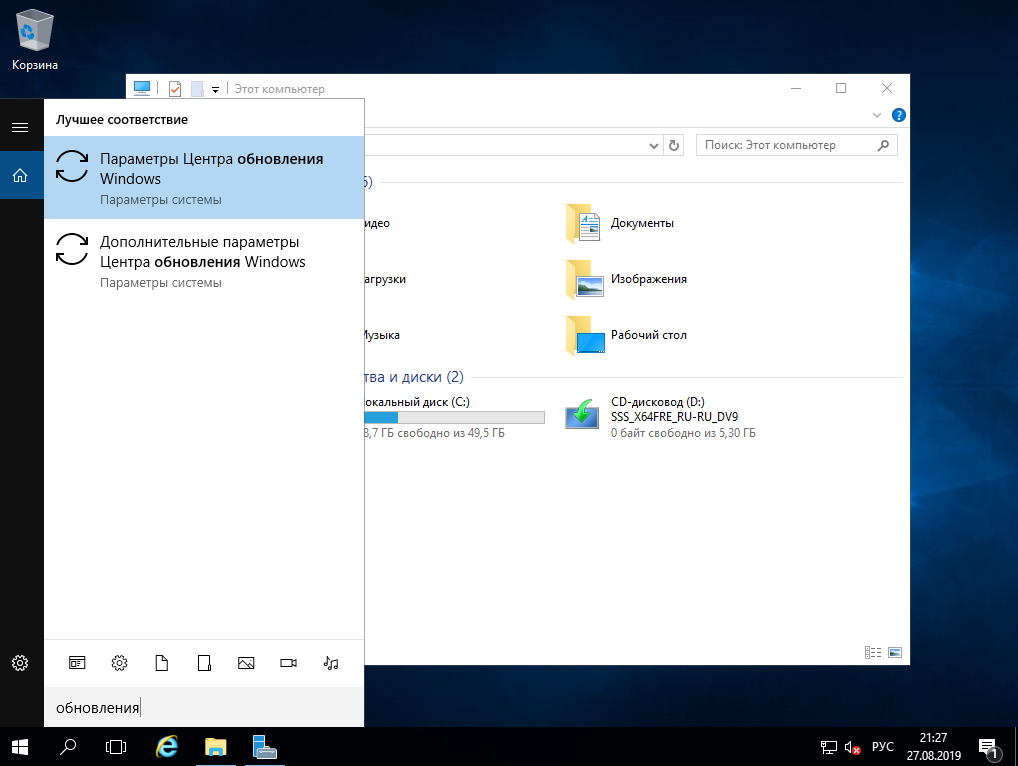1018x766 pixels.
Task: Filter search results by Apps
Action: pos(77,662)
